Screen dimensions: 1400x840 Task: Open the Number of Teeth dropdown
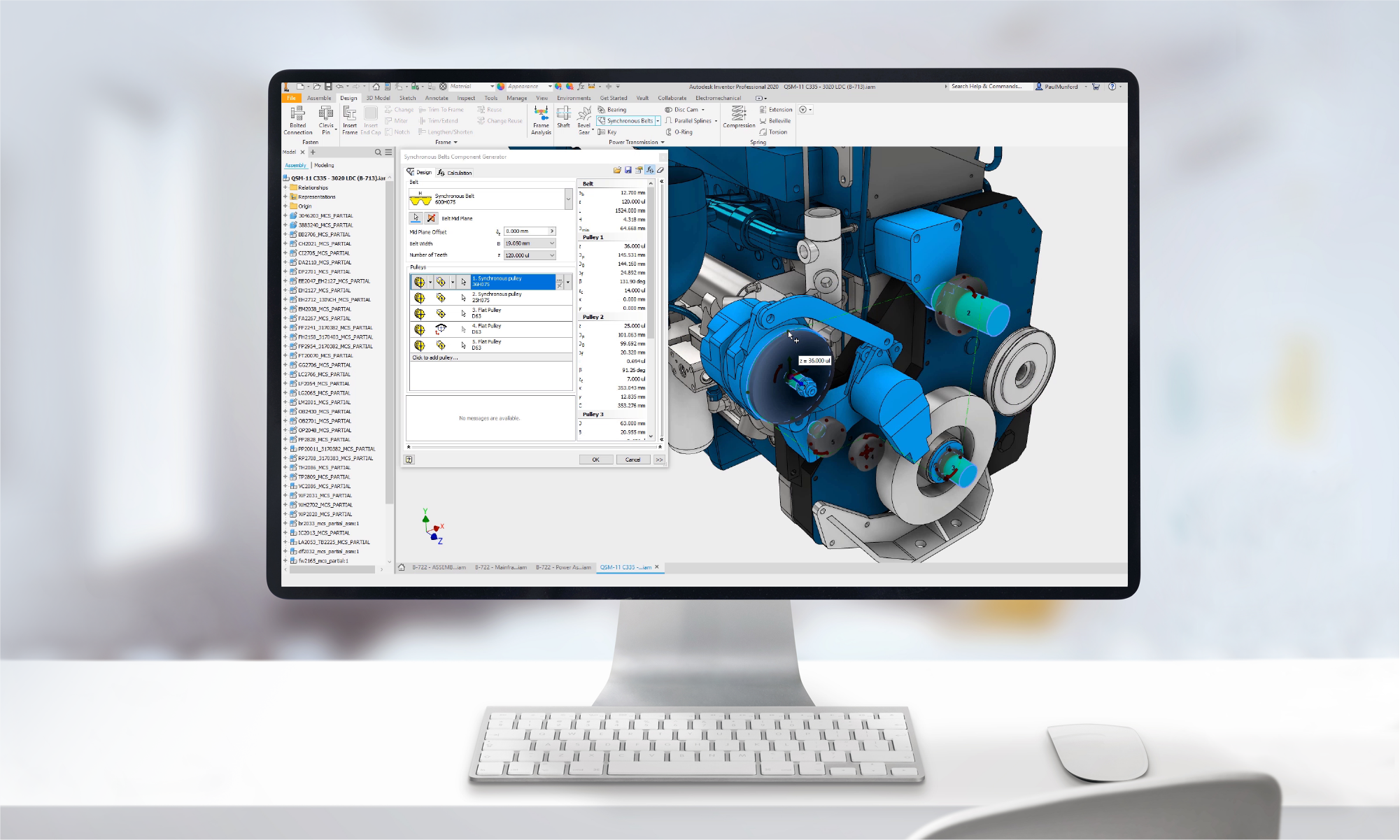(551, 255)
